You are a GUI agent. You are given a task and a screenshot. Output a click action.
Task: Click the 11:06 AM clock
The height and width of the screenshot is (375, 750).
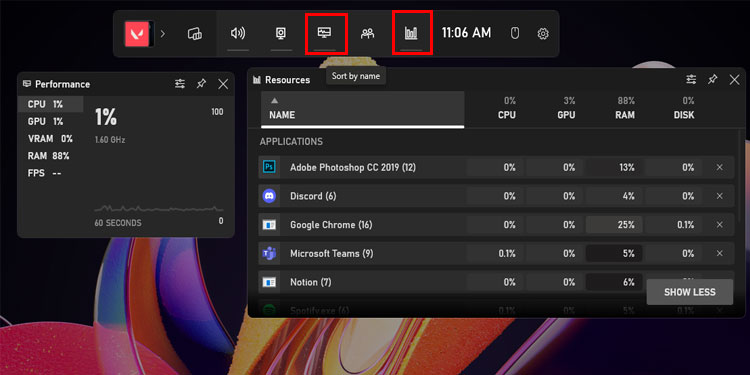pos(466,33)
